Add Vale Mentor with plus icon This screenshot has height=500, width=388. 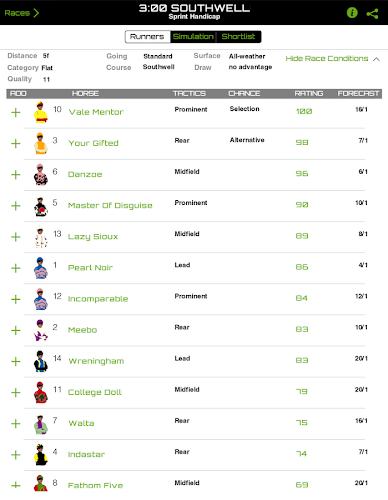[x=16, y=113]
